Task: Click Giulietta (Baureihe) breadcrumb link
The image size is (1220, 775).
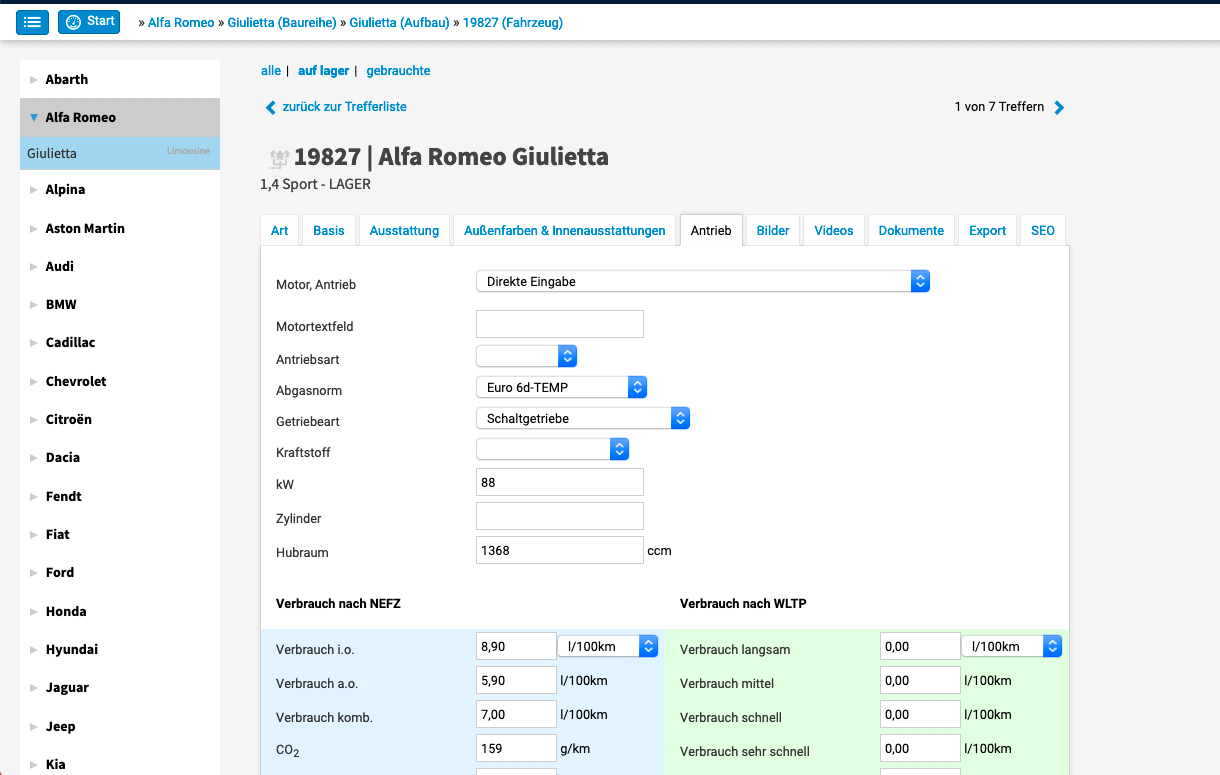Action: point(282,22)
